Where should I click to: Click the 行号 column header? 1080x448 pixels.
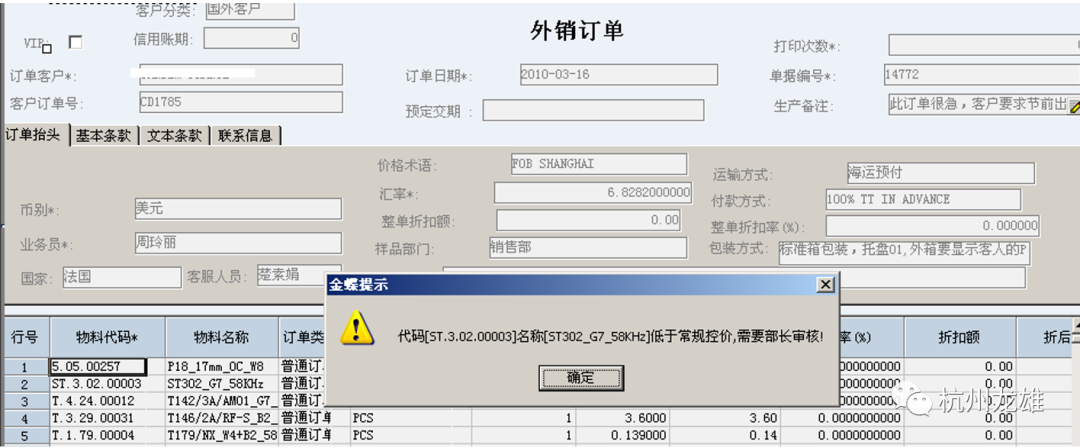(25, 338)
